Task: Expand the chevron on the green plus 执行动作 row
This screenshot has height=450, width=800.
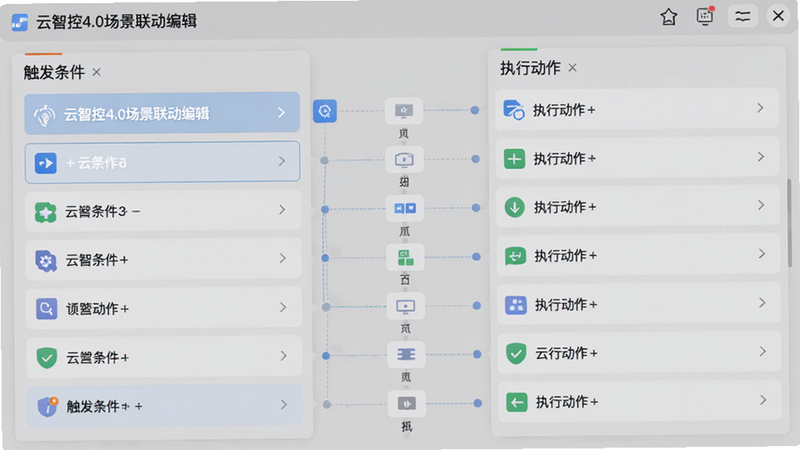Action: (x=761, y=157)
